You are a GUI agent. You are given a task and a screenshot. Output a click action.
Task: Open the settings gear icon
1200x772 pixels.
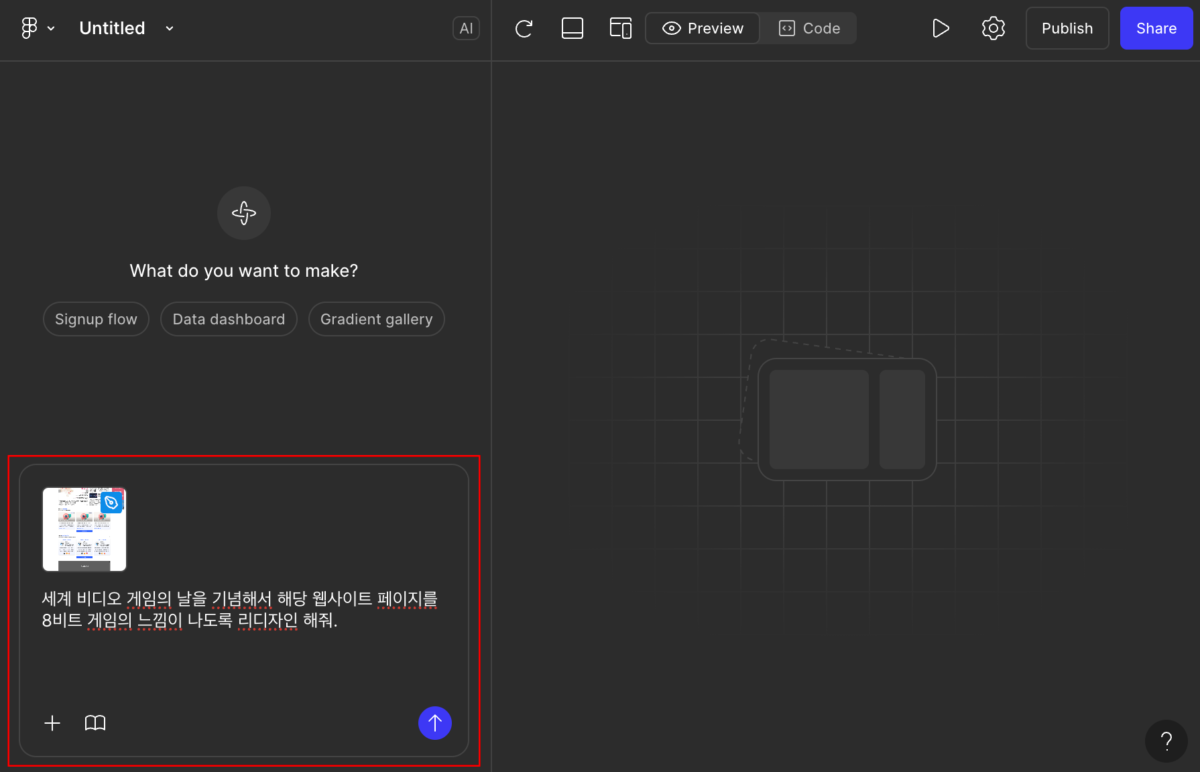[x=993, y=28]
